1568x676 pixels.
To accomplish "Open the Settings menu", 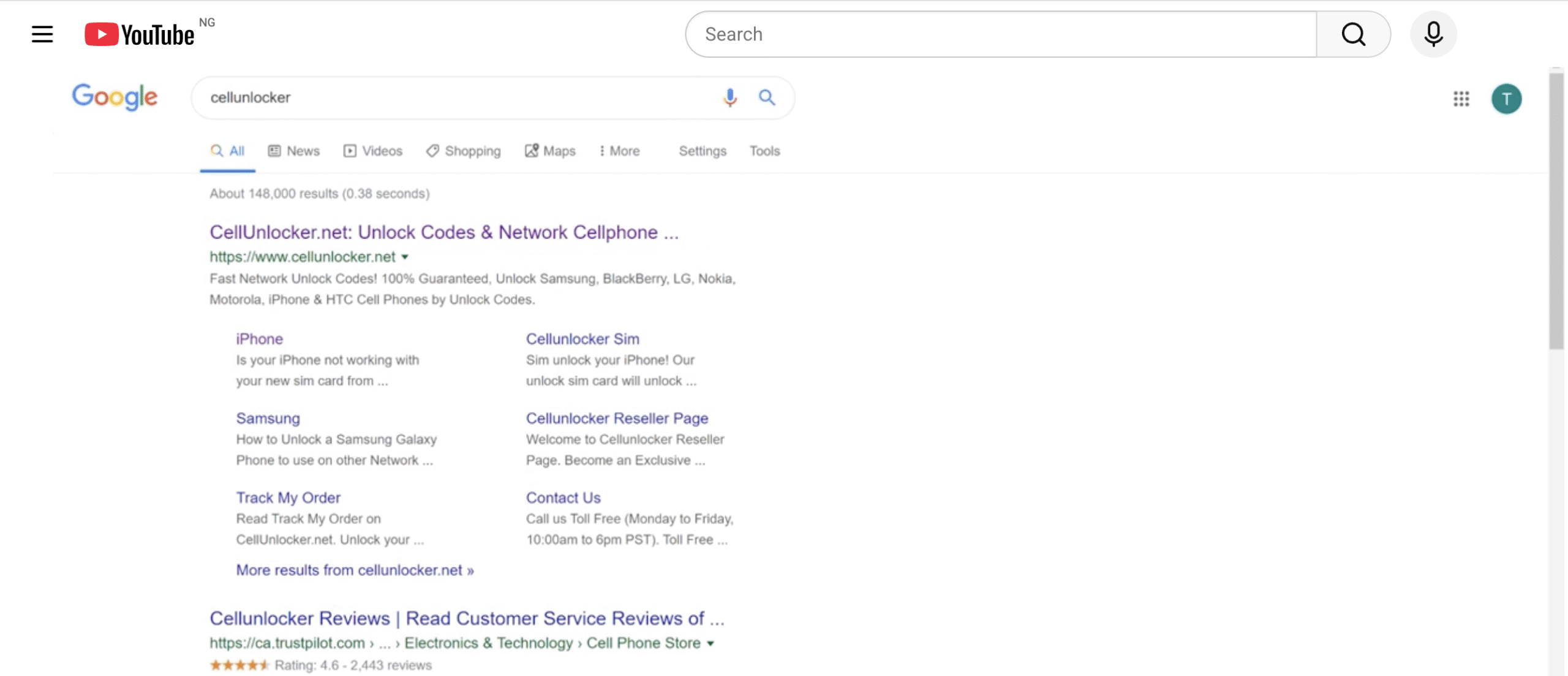I will [703, 151].
